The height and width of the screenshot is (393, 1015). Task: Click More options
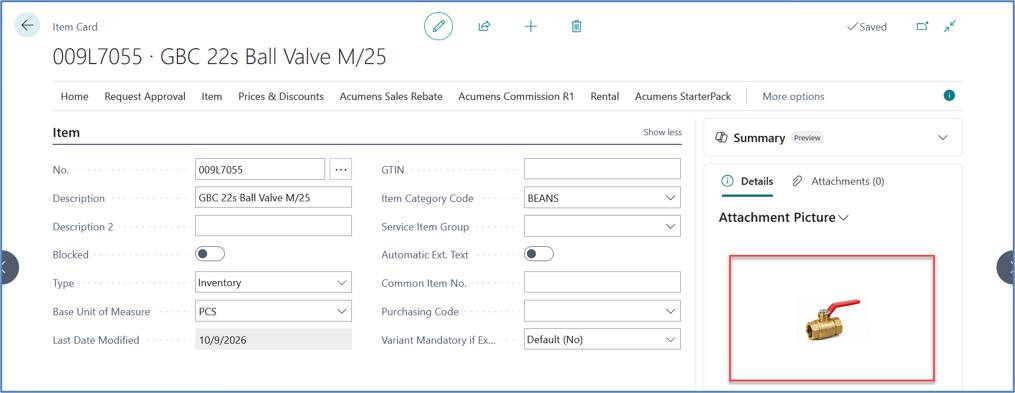click(793, 96)
